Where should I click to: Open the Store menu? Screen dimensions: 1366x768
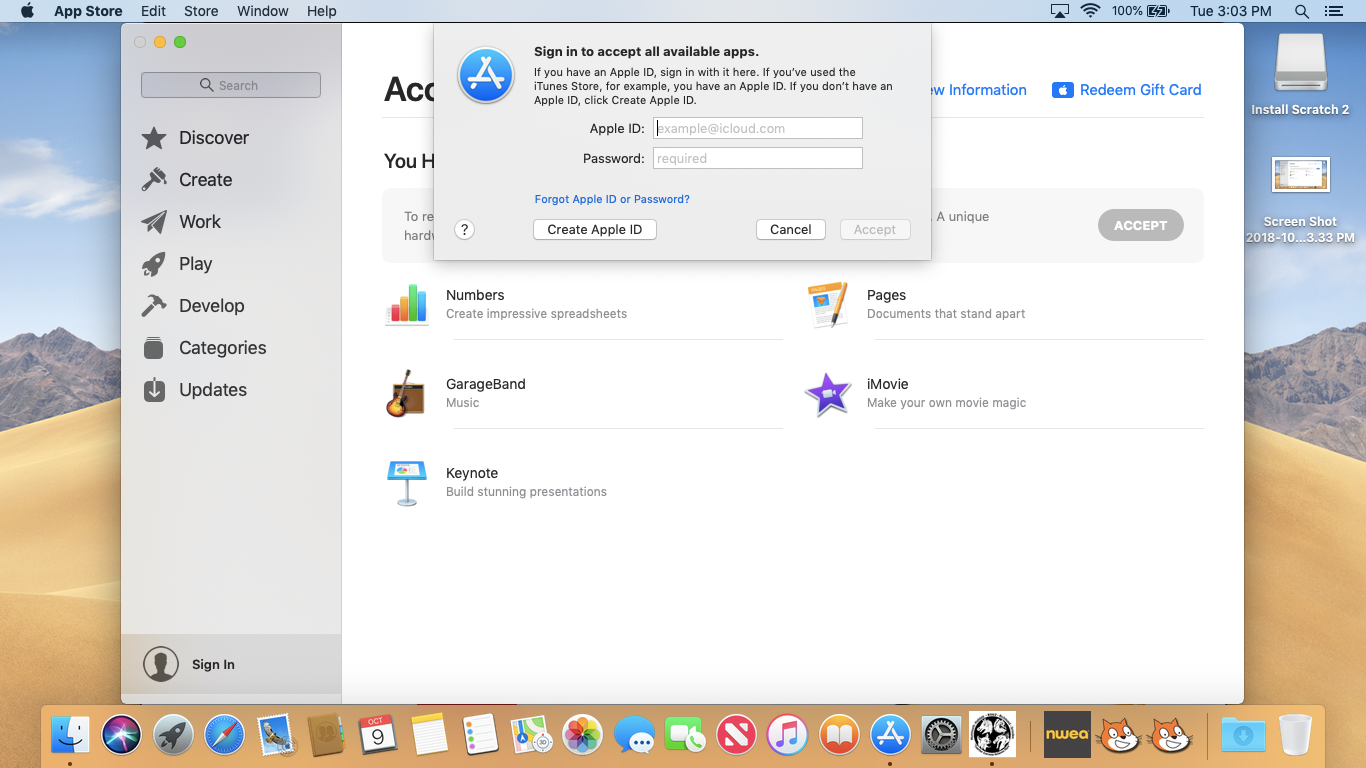tap(201, 11)
